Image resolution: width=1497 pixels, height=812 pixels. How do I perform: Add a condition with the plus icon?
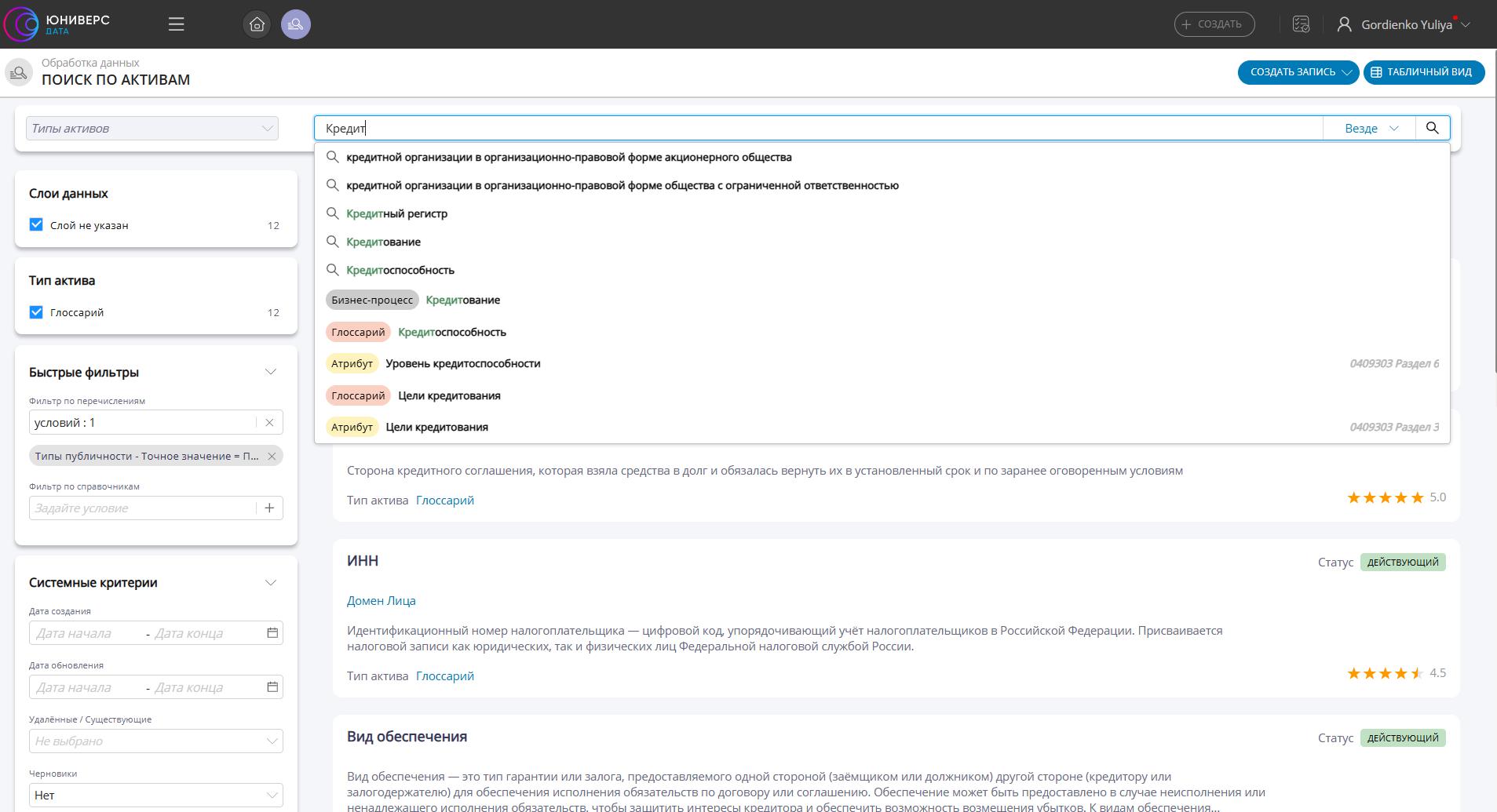(x=269, y=508)
